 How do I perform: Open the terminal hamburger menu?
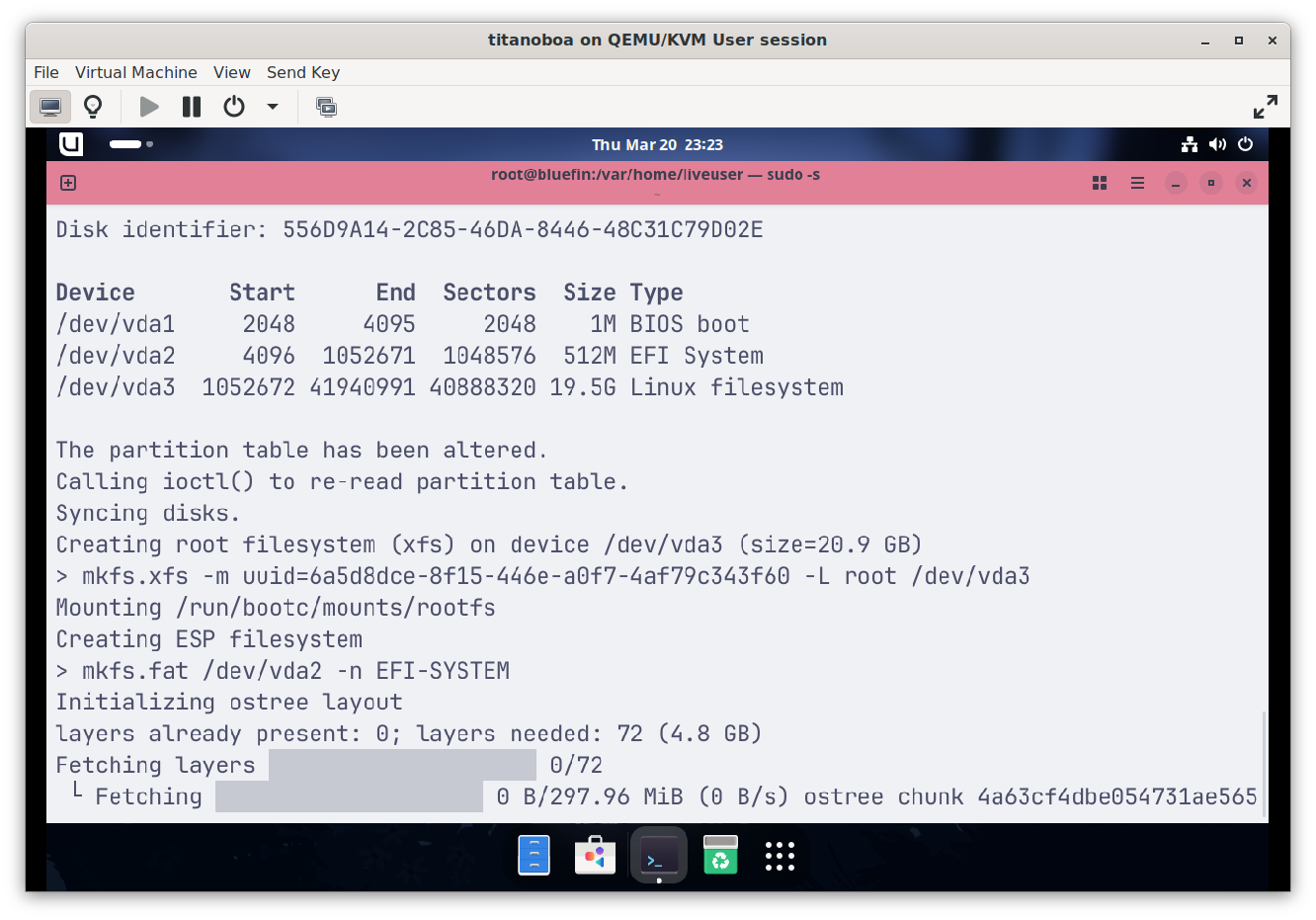[1137, 183]
